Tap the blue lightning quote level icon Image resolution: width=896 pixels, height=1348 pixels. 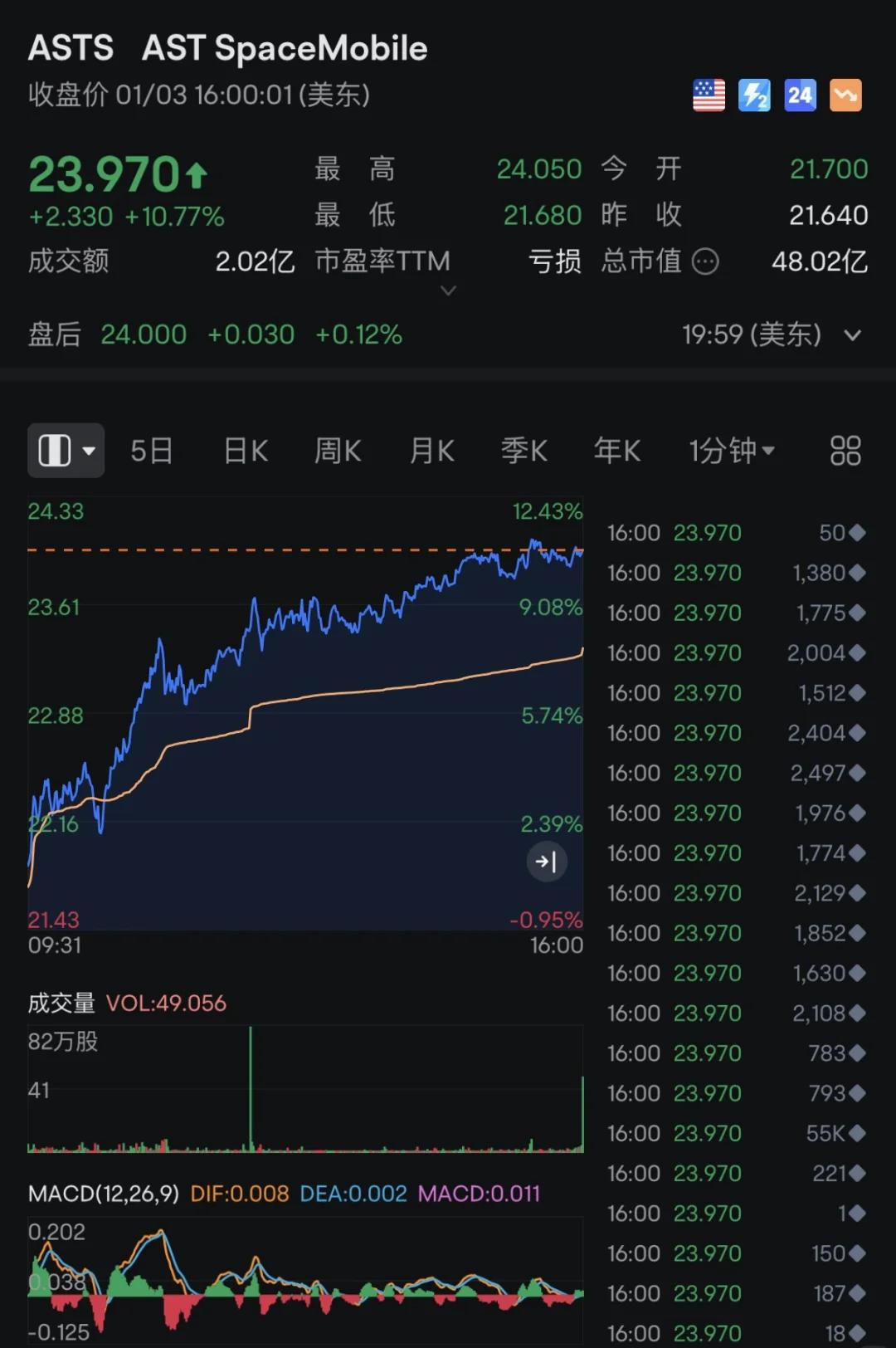(754, 95)
